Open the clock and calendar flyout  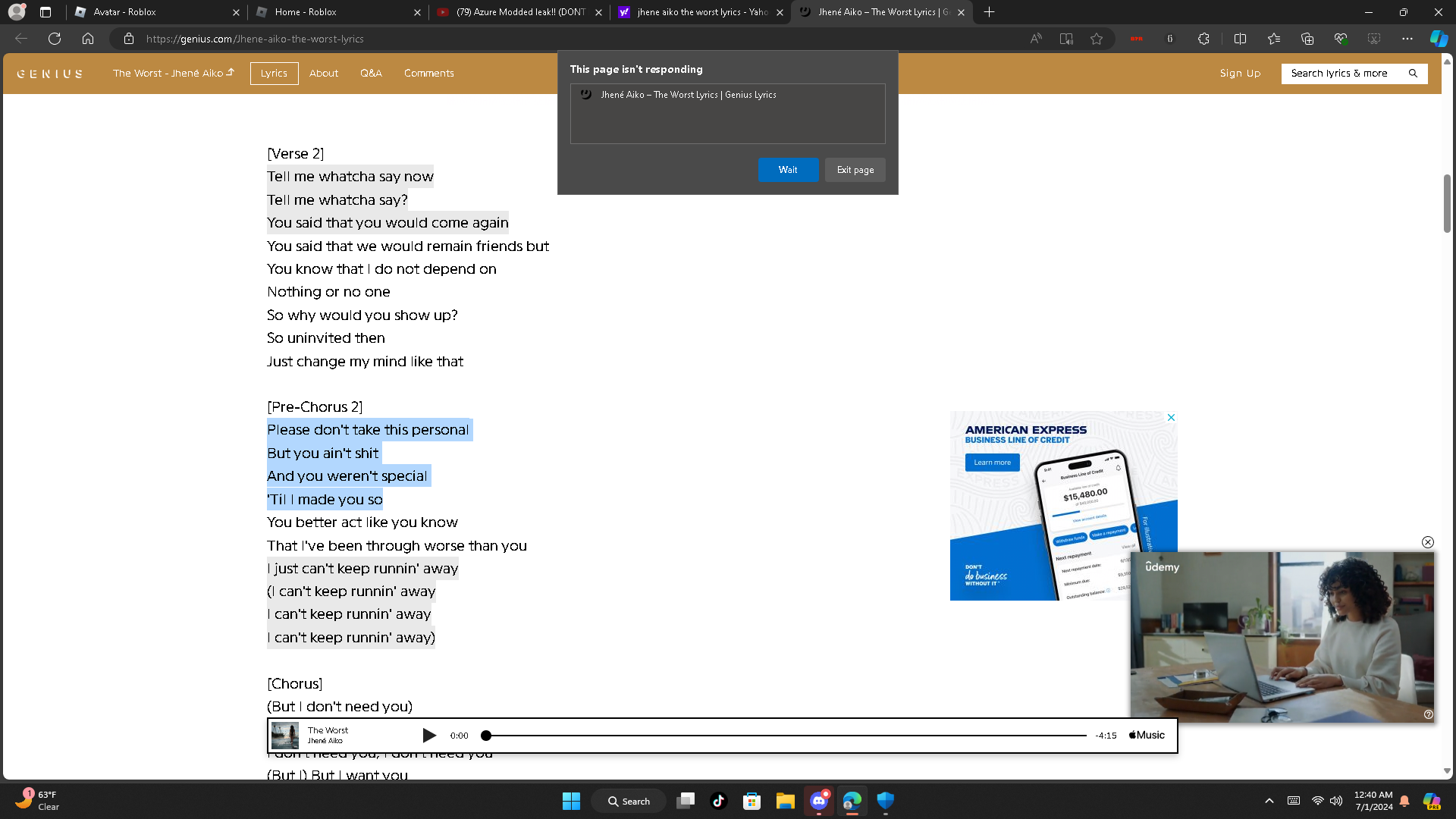pos(1373,801)
